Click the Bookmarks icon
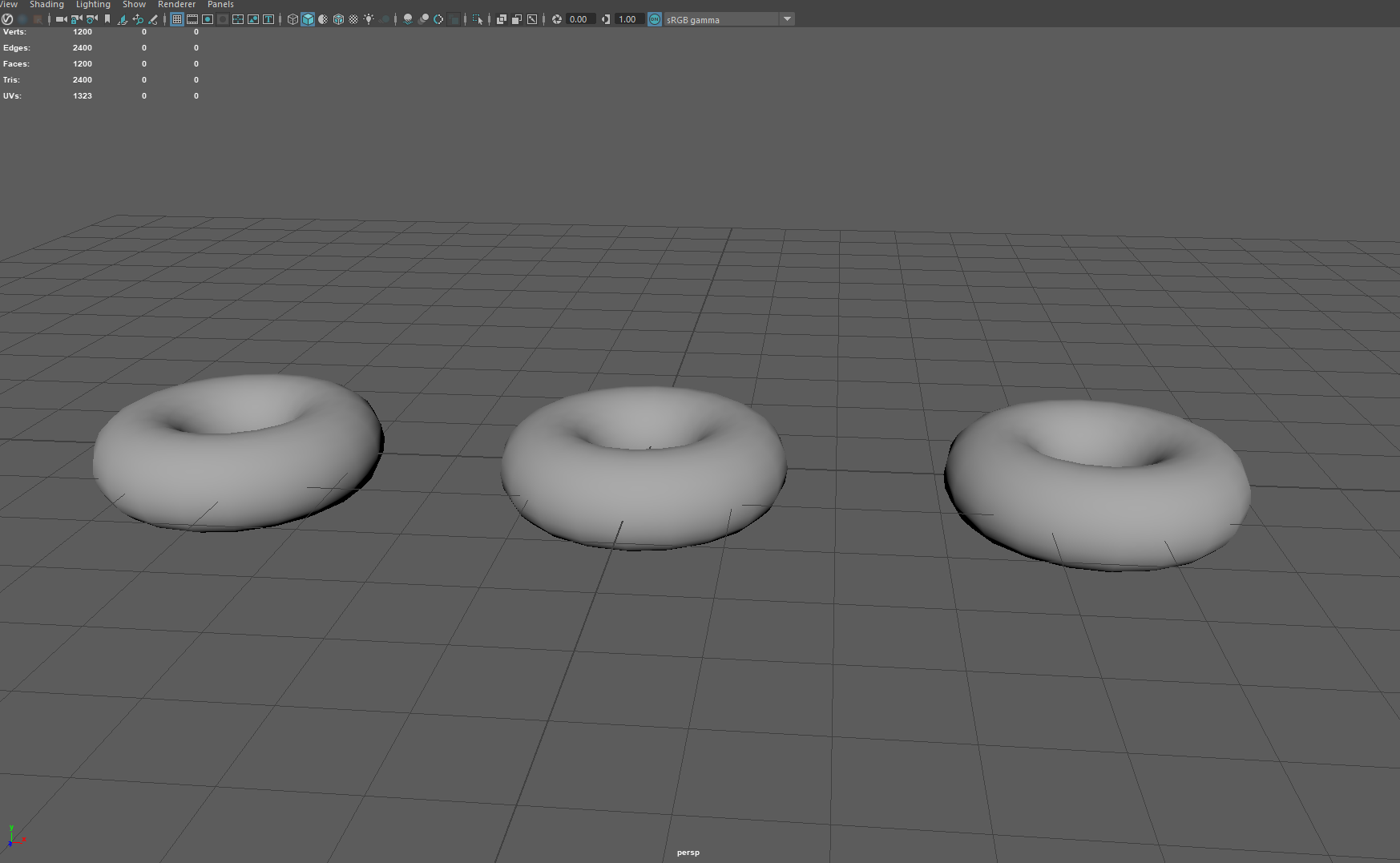The height and width of the screenshot is (863, 1400). tap(107, 19)
